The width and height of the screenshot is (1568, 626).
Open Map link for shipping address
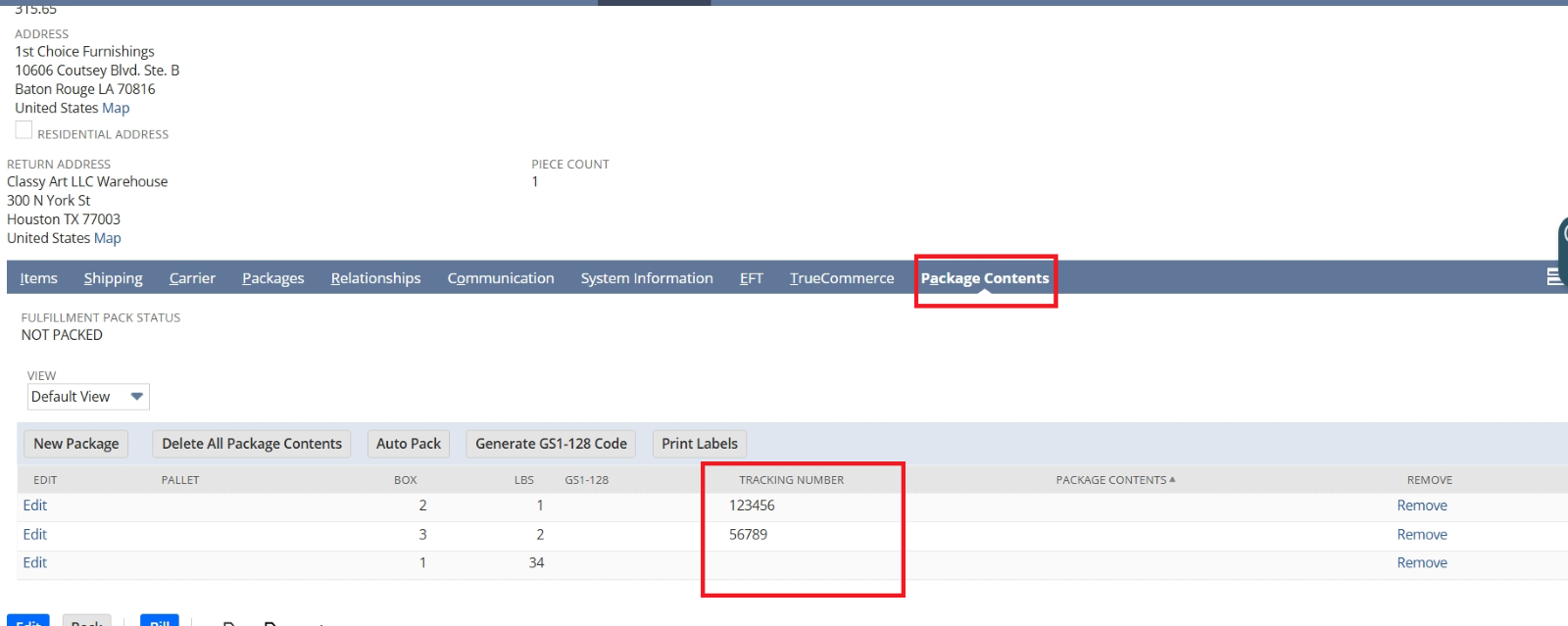116,108
